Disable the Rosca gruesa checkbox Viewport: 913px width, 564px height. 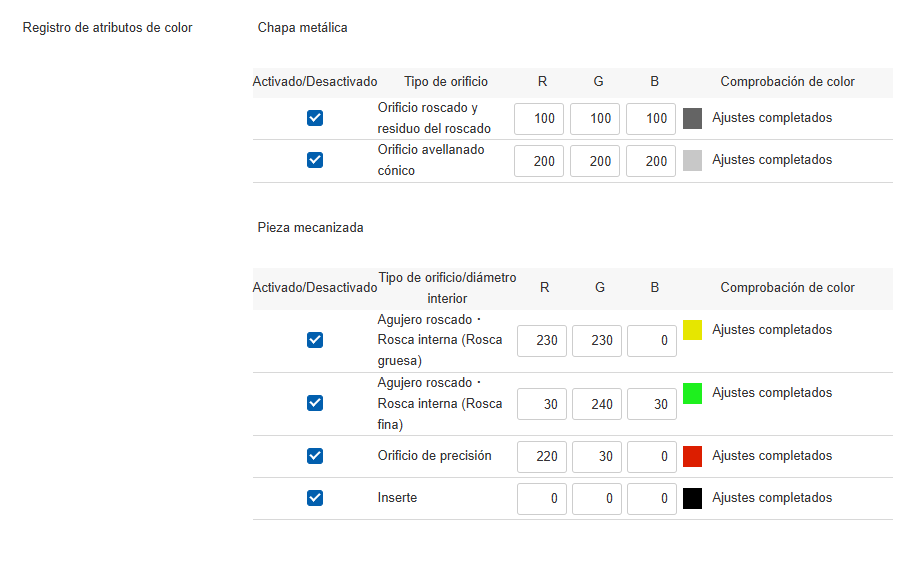[315, 340]
